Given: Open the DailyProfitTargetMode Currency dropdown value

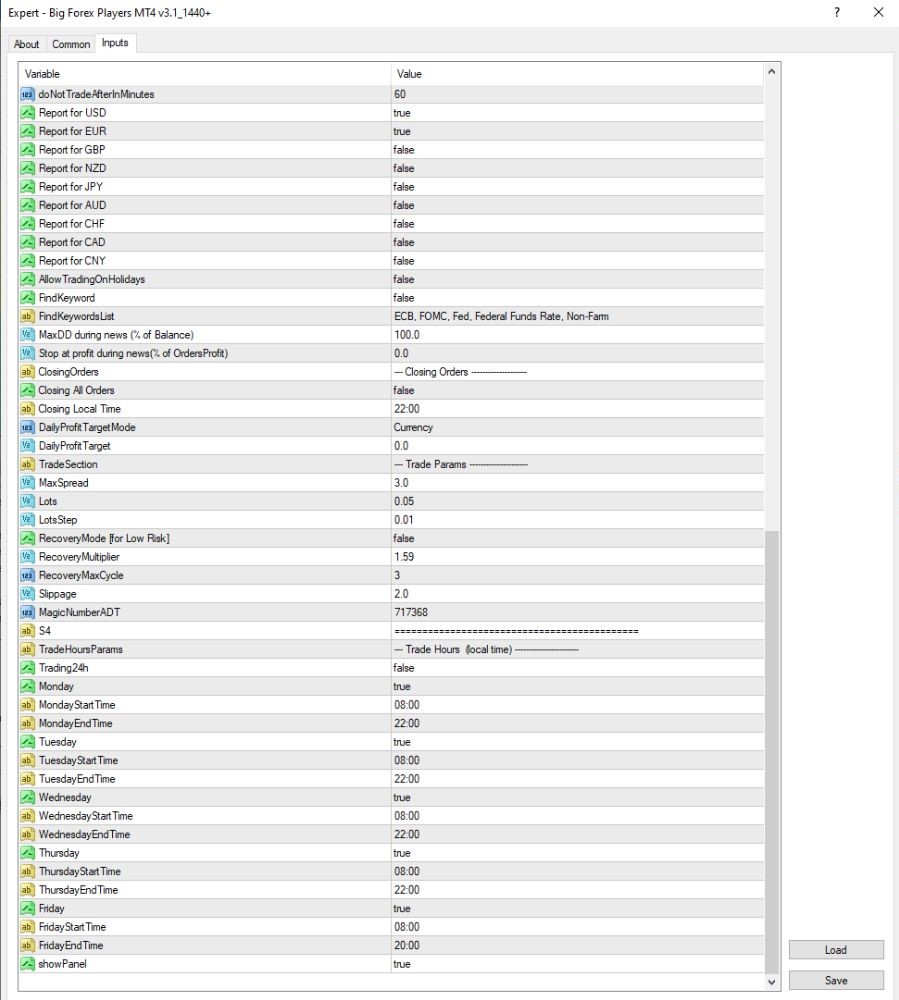Looking at the screenshot, I should [577, 427].
